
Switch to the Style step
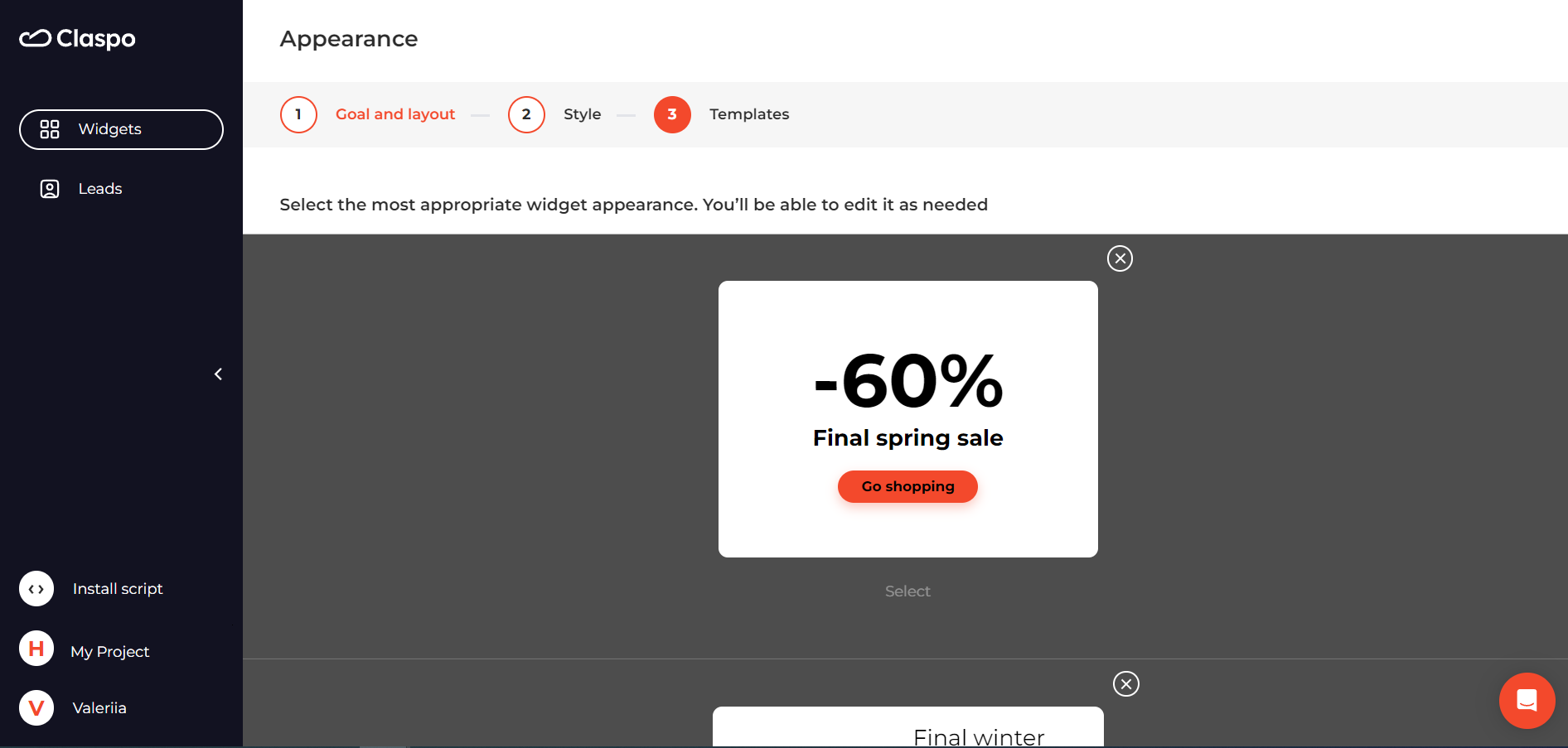click(582, 114)
